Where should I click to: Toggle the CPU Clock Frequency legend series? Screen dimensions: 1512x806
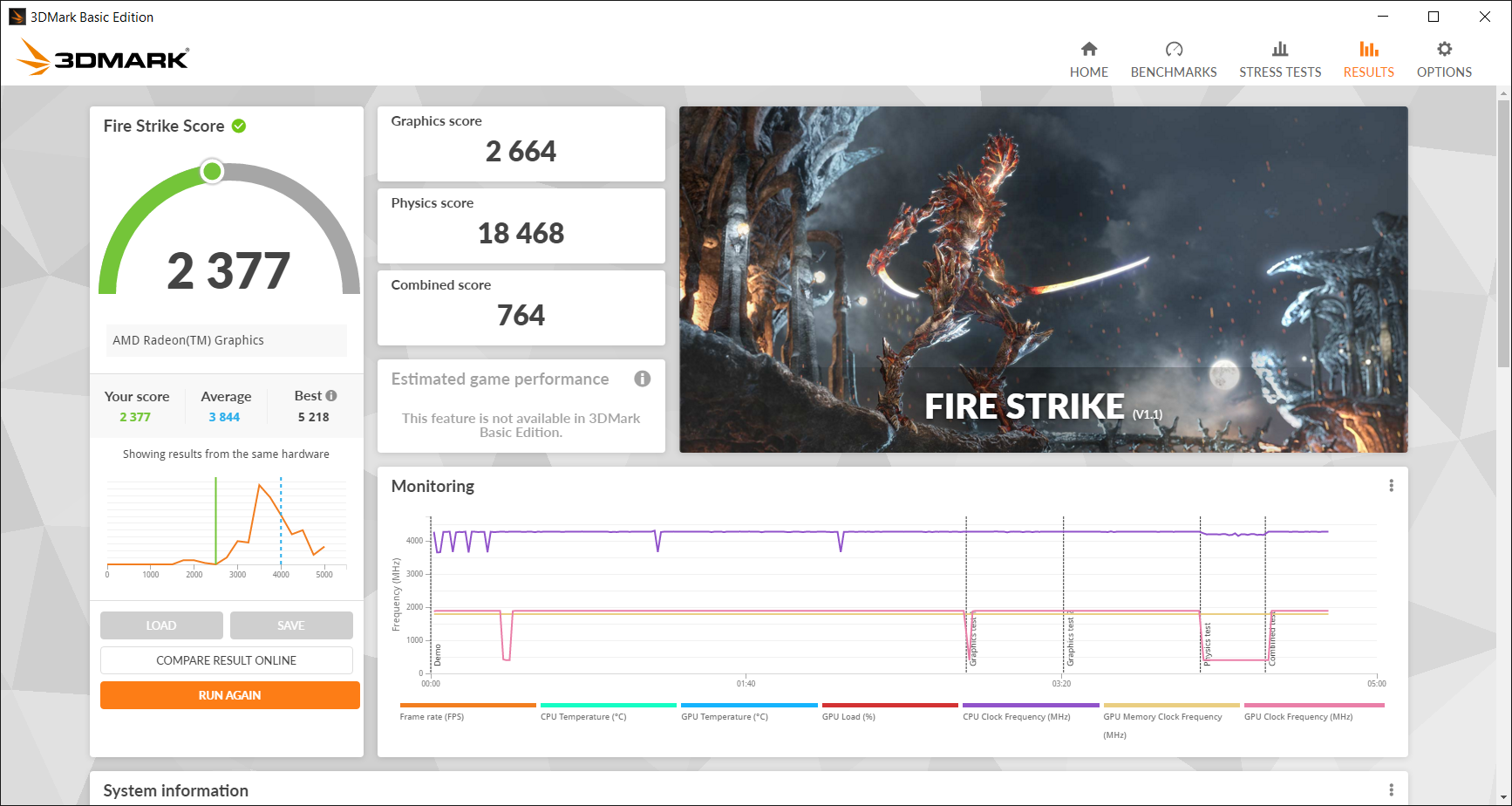(x=1031, y=712)
